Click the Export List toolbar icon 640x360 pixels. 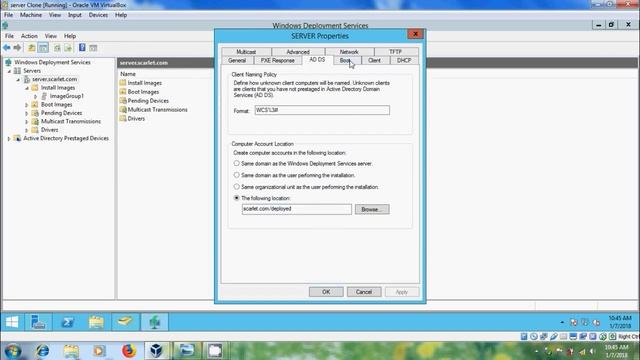tap(68, 48)
